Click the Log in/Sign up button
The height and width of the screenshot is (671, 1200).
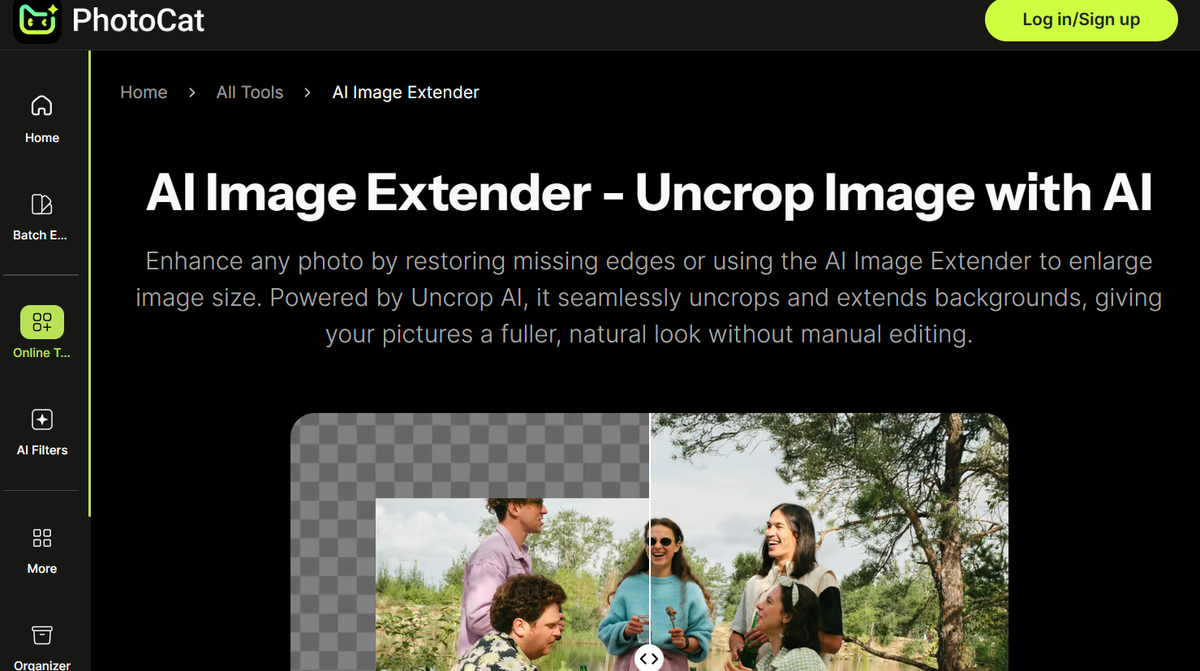[1081, 20]
